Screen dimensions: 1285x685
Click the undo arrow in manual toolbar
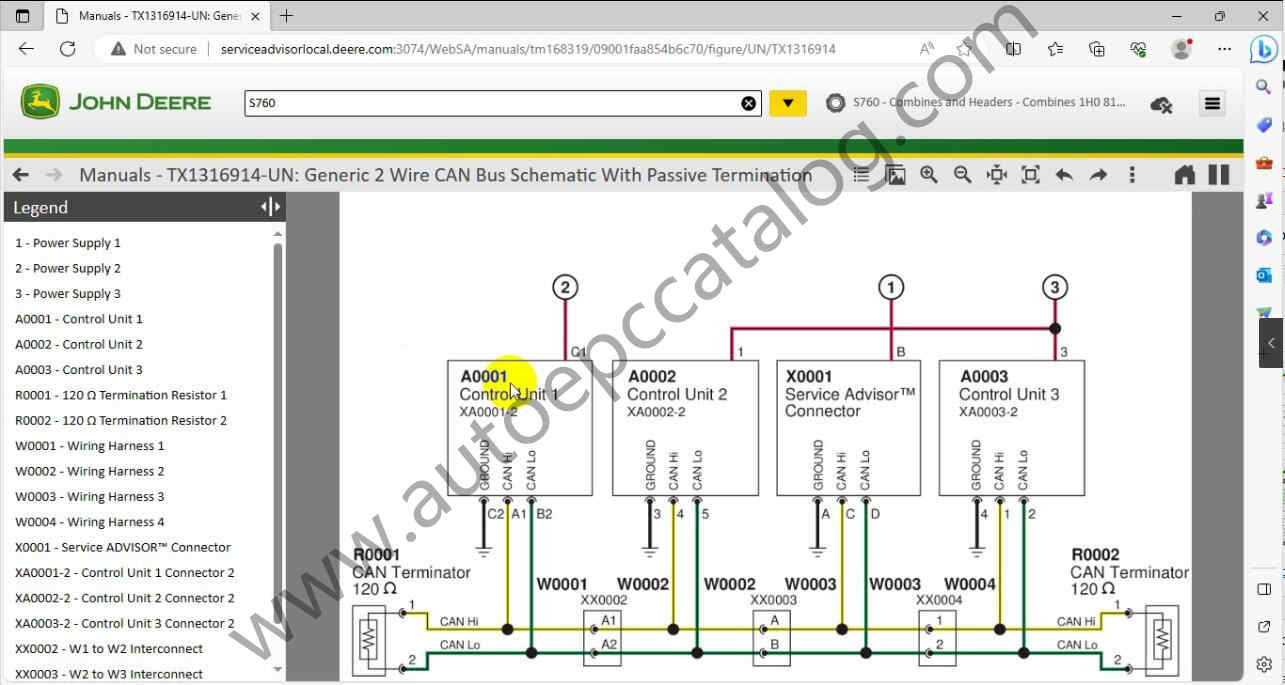(1065, 175)
